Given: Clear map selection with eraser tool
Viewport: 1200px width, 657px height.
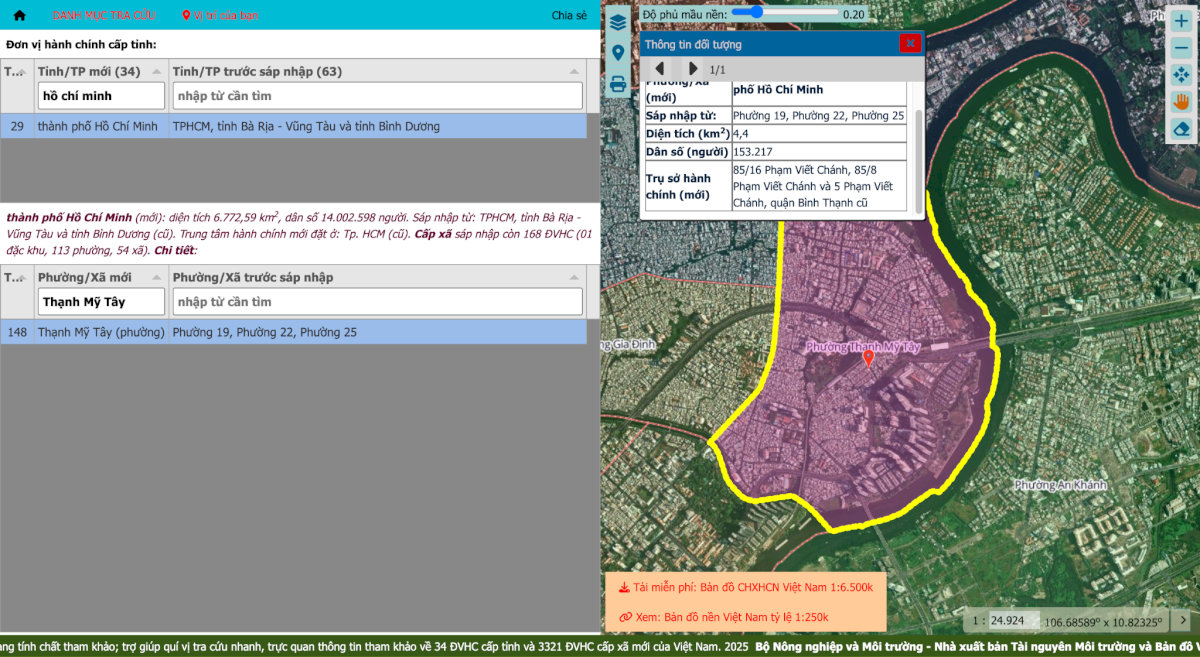Looking at the screenshot, I should [1181, 128].
